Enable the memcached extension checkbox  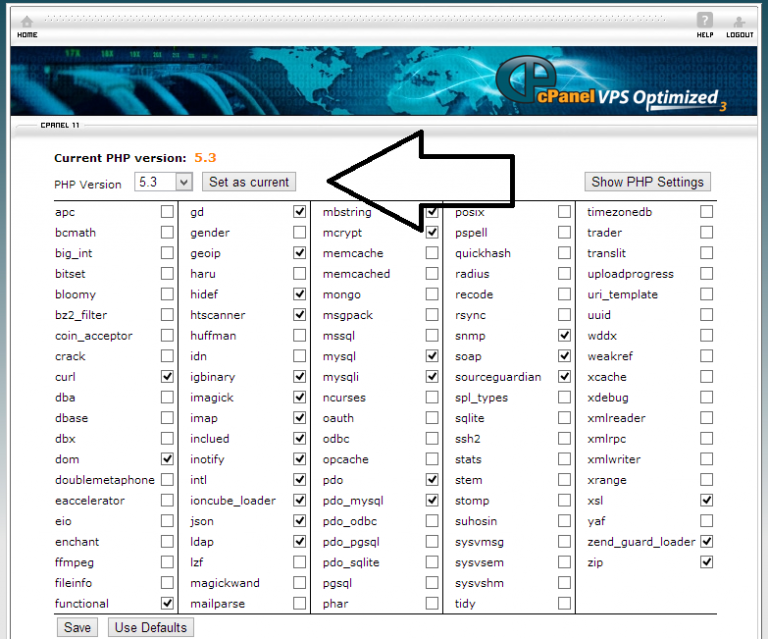click(x=432, y=274)
